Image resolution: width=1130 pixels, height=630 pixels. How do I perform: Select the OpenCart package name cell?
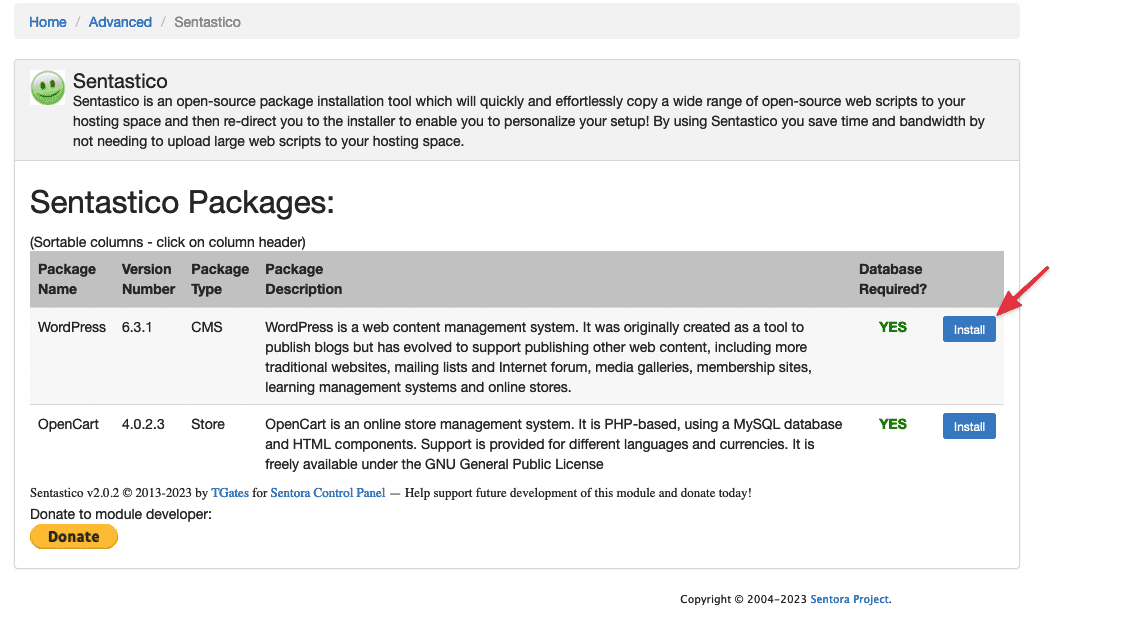68,424
